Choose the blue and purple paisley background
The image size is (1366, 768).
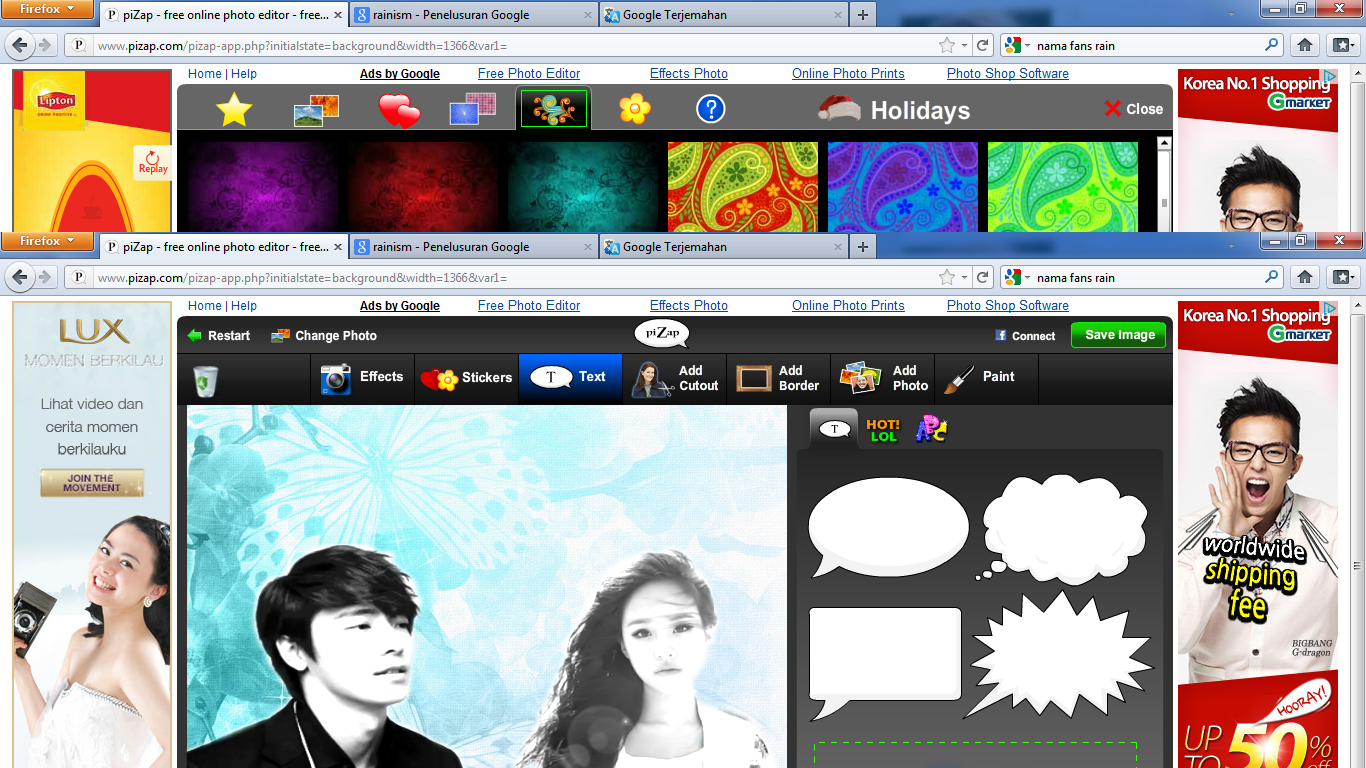tap(903, 187)
